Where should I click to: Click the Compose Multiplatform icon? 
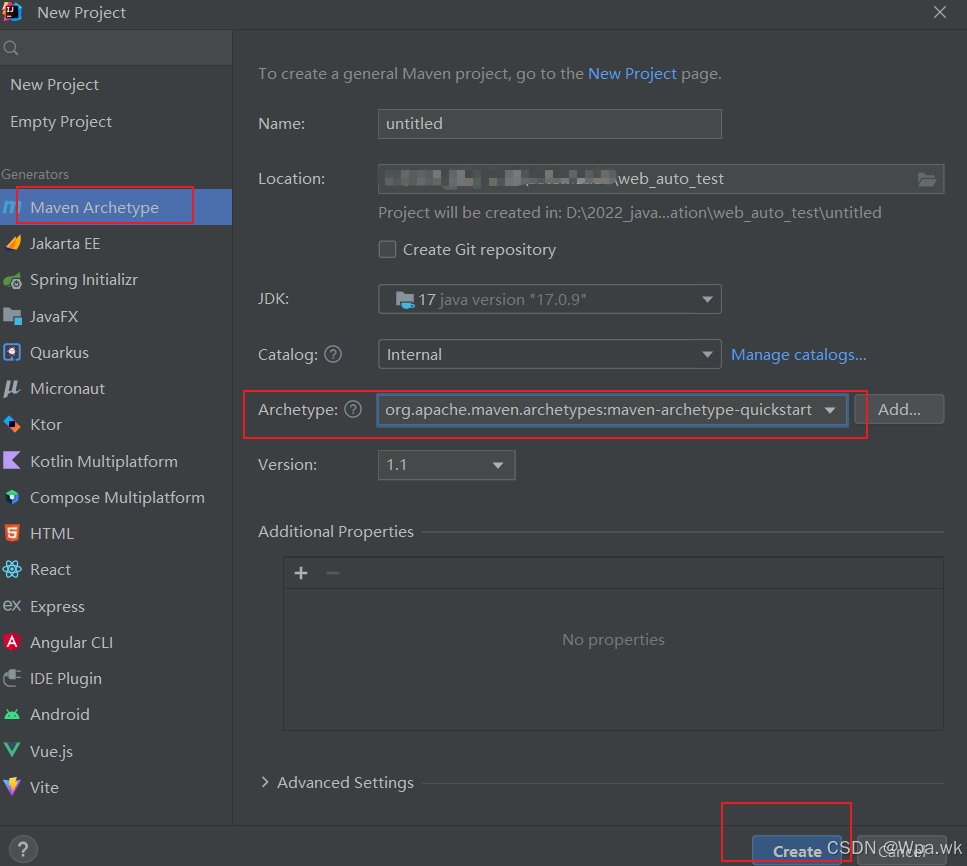click(x=12, y=497)
